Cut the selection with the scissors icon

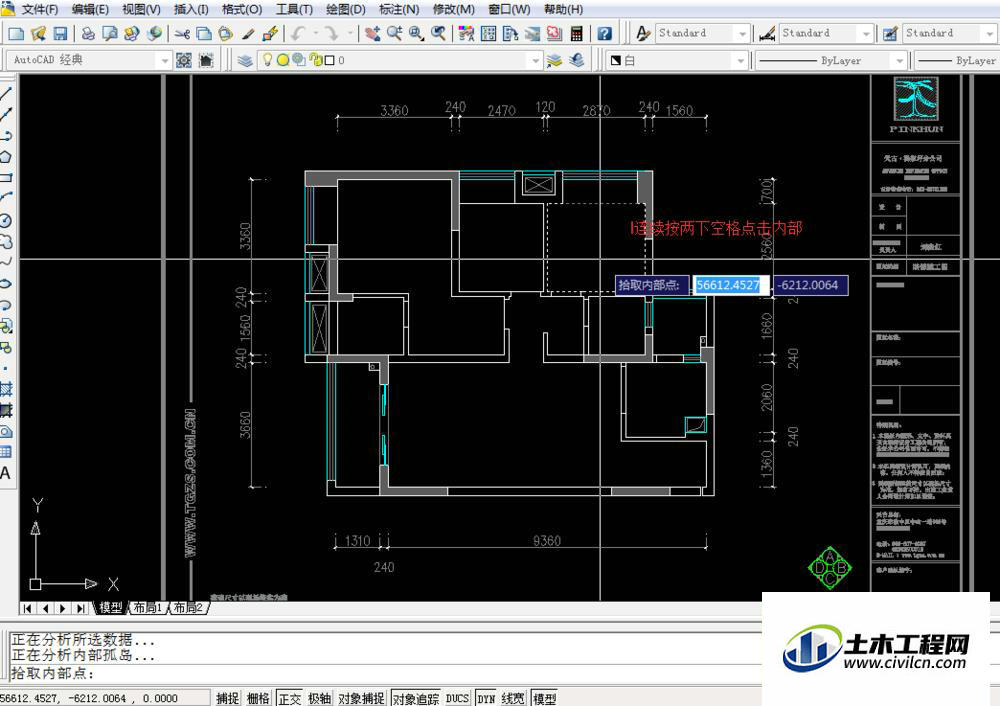coord(182,33)
